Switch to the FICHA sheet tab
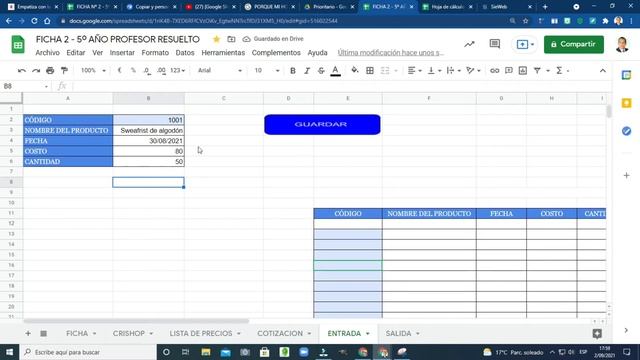 [77, 333]
